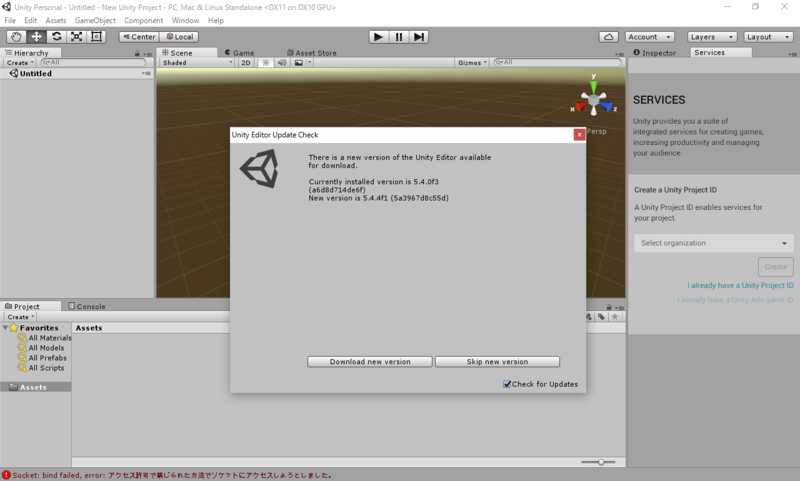Select All Materials favorite
The width and height of the screenshot is (800, 481).
tap(44, 338)
